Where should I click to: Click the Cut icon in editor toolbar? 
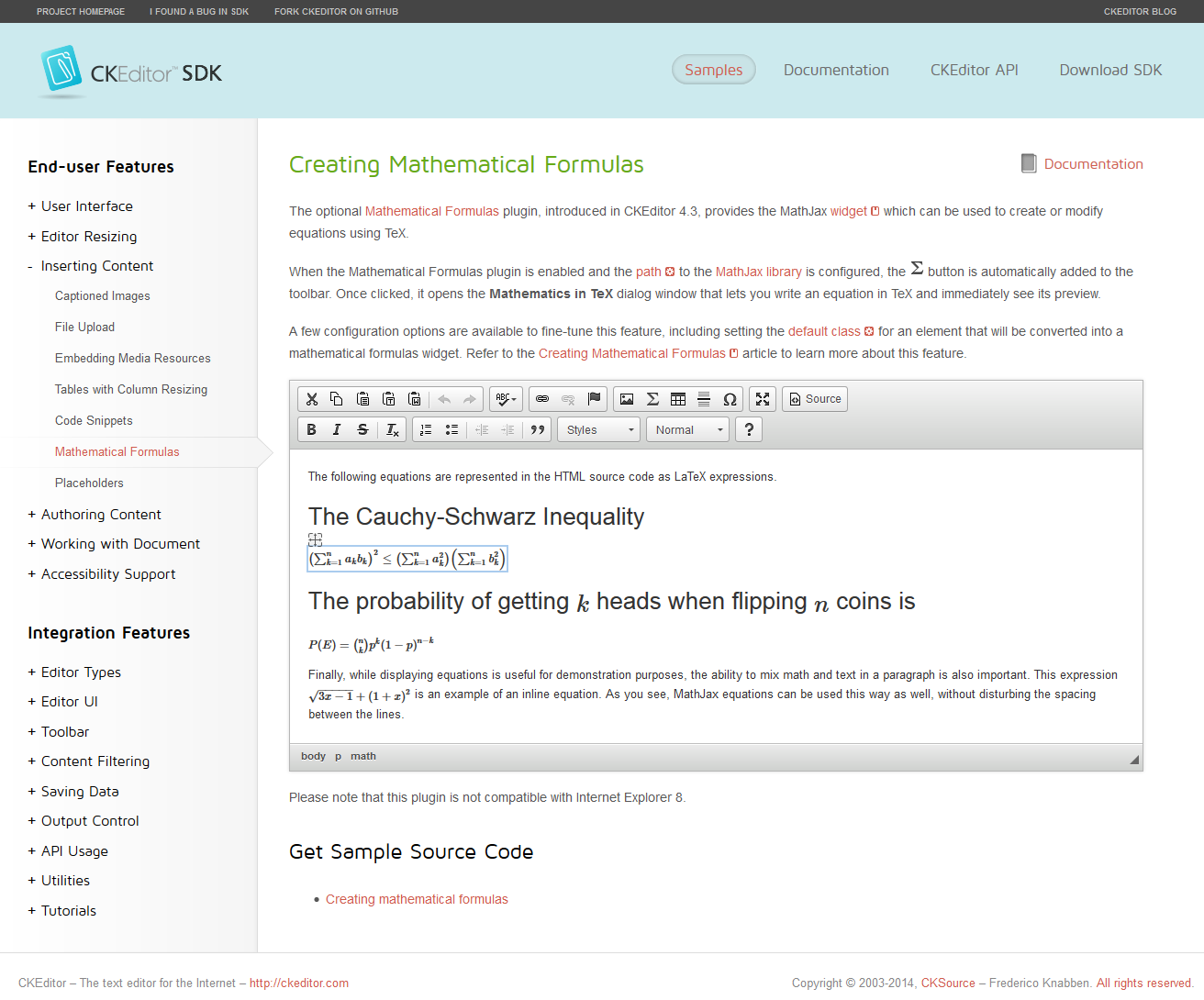click(312, 399)
